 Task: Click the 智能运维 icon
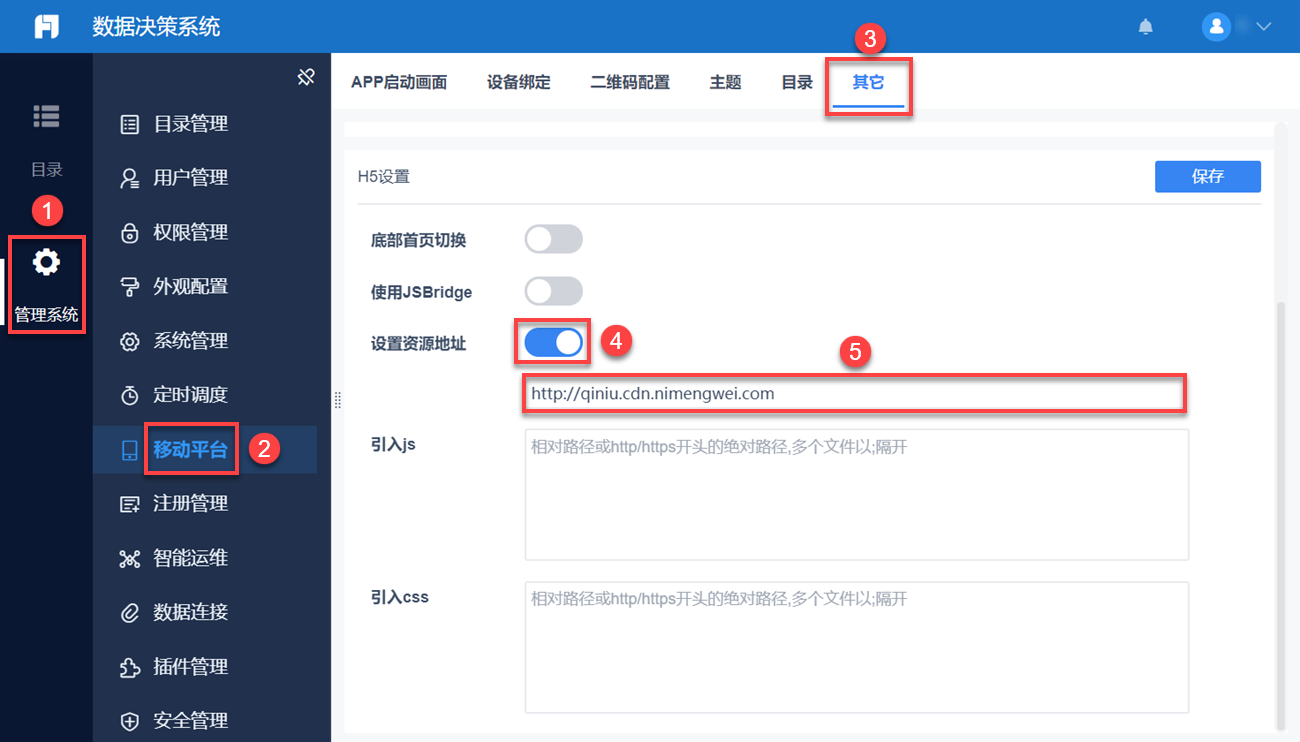pos(130,558)
